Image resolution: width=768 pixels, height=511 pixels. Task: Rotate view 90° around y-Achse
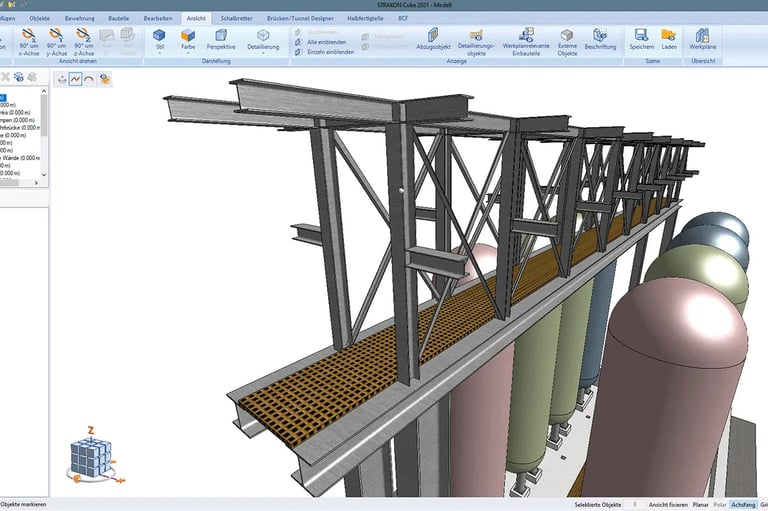click(56, 41)
